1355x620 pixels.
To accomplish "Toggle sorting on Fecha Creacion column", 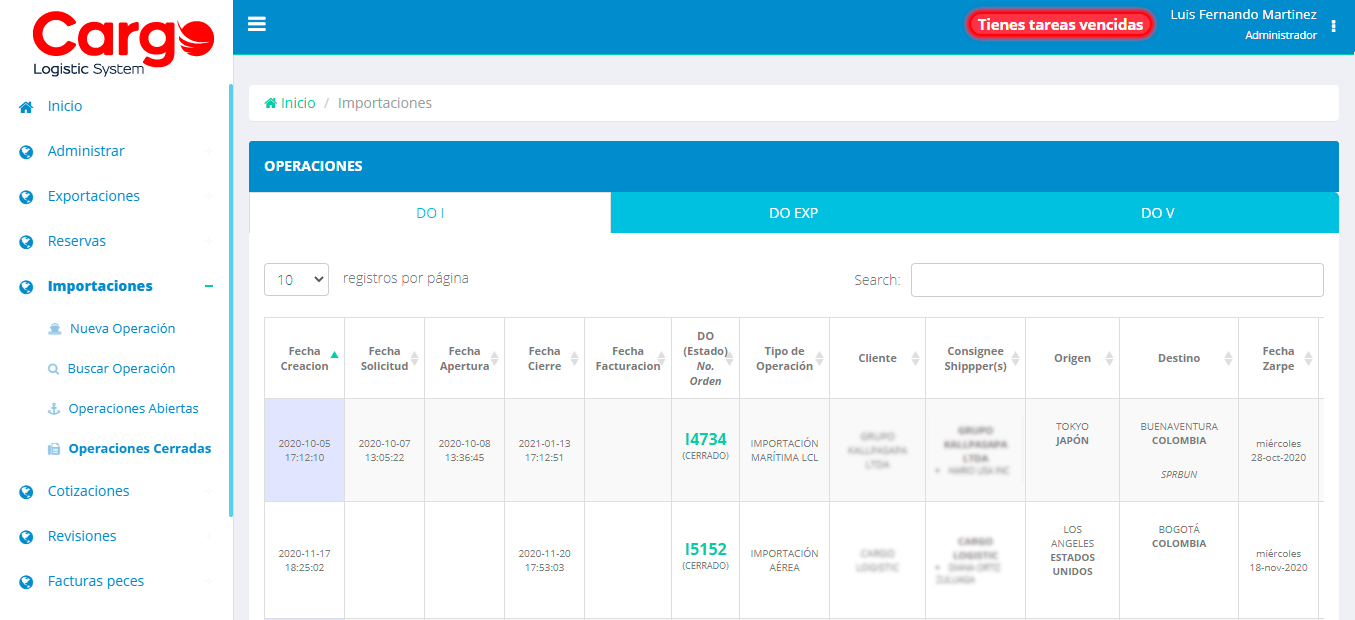I will [x=304, y=357].
